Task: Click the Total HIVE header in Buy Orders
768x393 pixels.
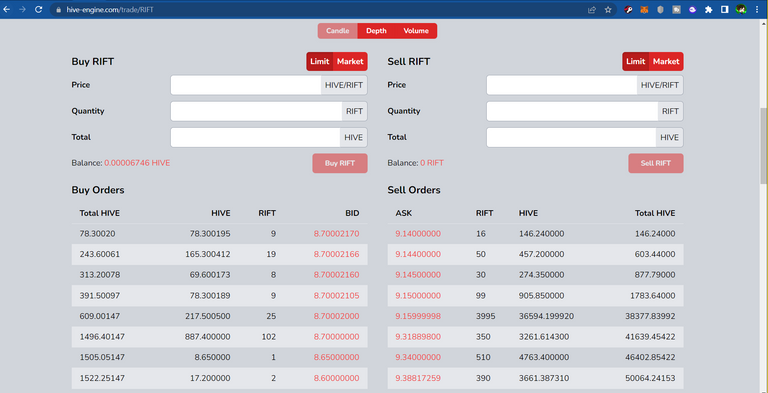Action: 99,213
